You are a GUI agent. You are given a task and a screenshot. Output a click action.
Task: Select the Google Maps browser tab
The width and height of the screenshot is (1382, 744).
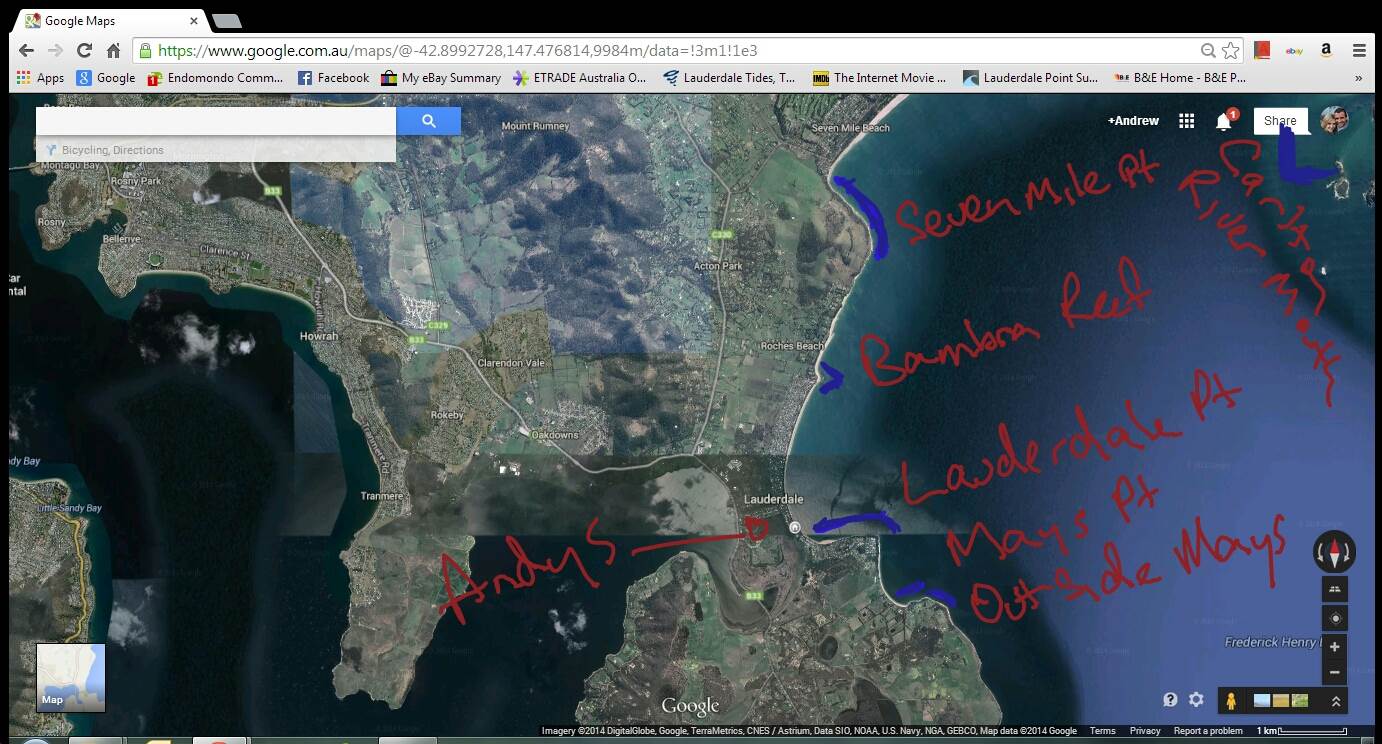(x=105, y=20)
